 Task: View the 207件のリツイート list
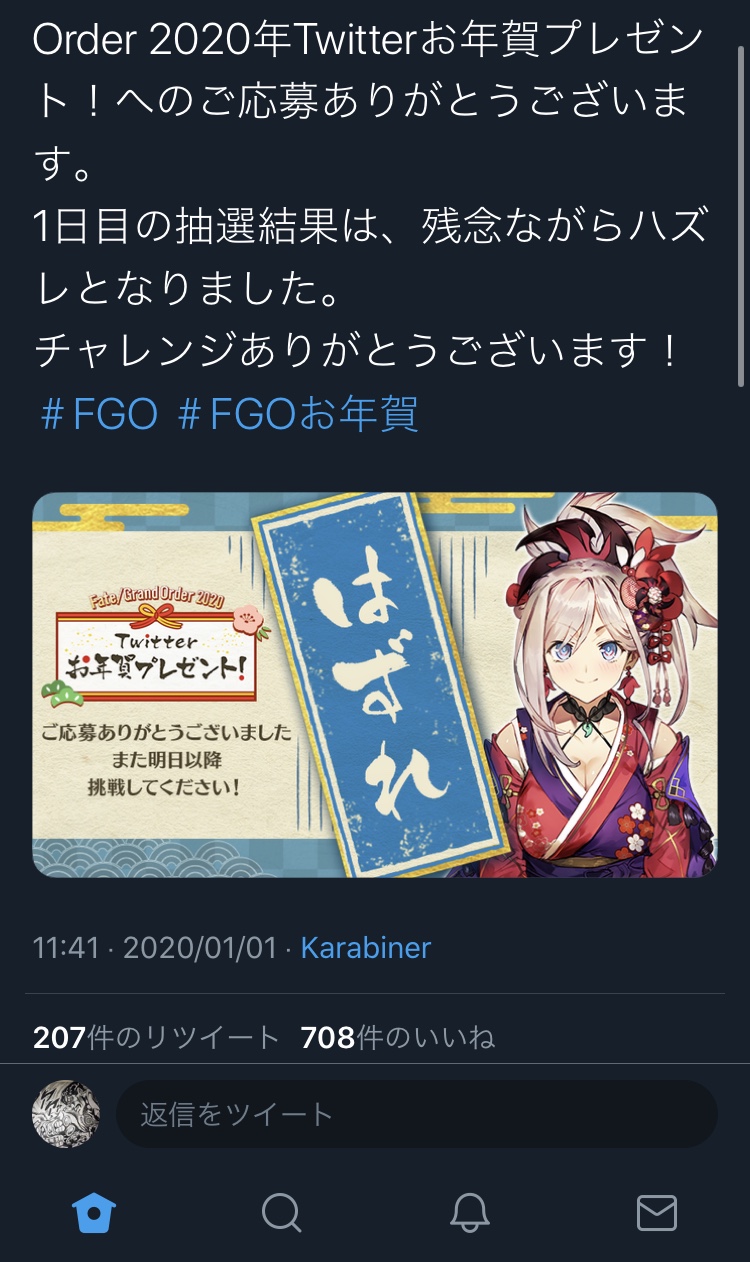point(156,1038)
